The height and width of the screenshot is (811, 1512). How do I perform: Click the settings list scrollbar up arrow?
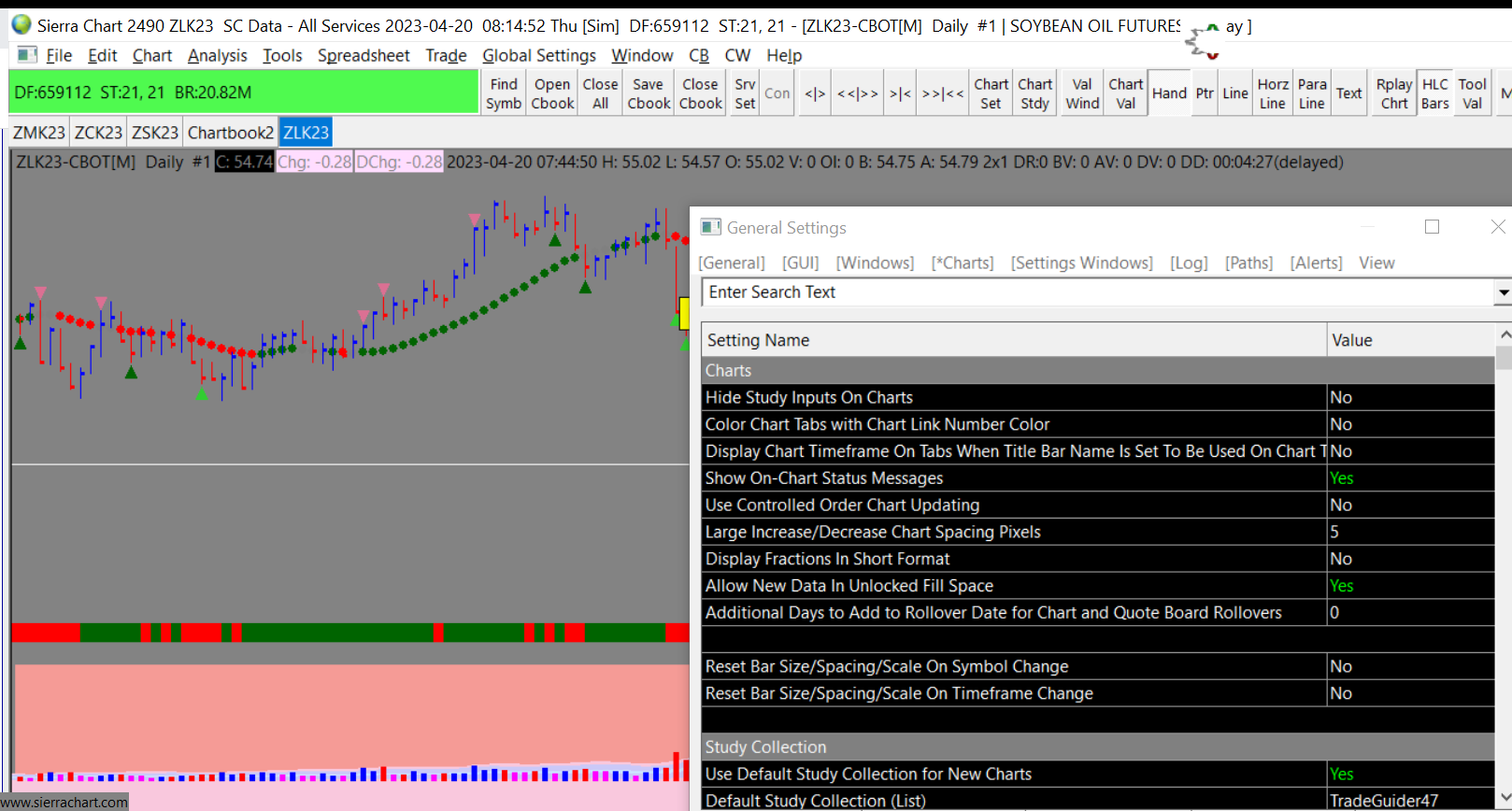pyautogui.click(x=1504, y=334)
